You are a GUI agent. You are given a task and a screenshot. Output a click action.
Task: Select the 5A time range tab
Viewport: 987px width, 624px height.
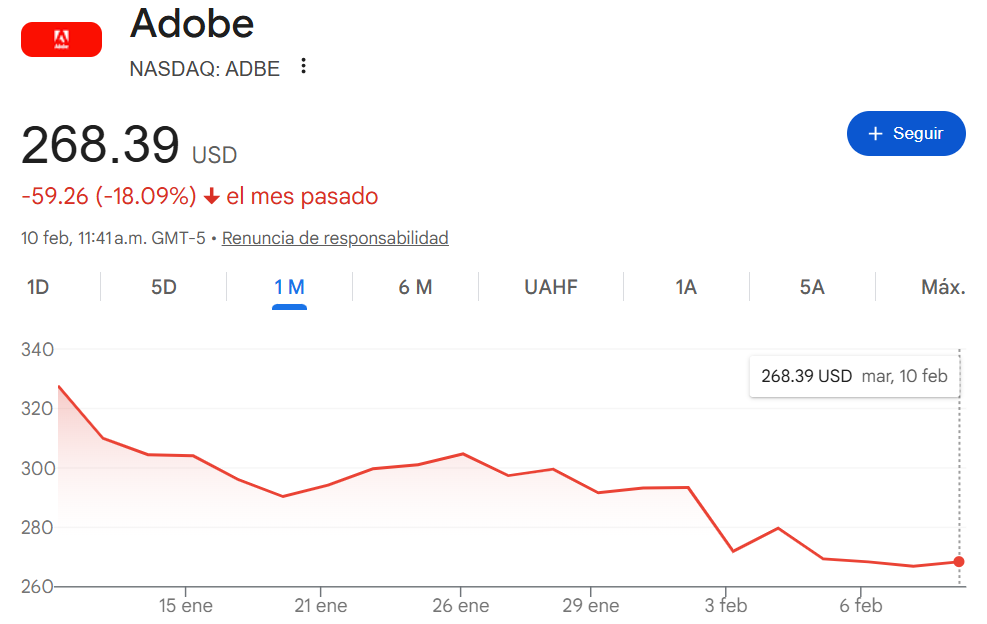812,288
